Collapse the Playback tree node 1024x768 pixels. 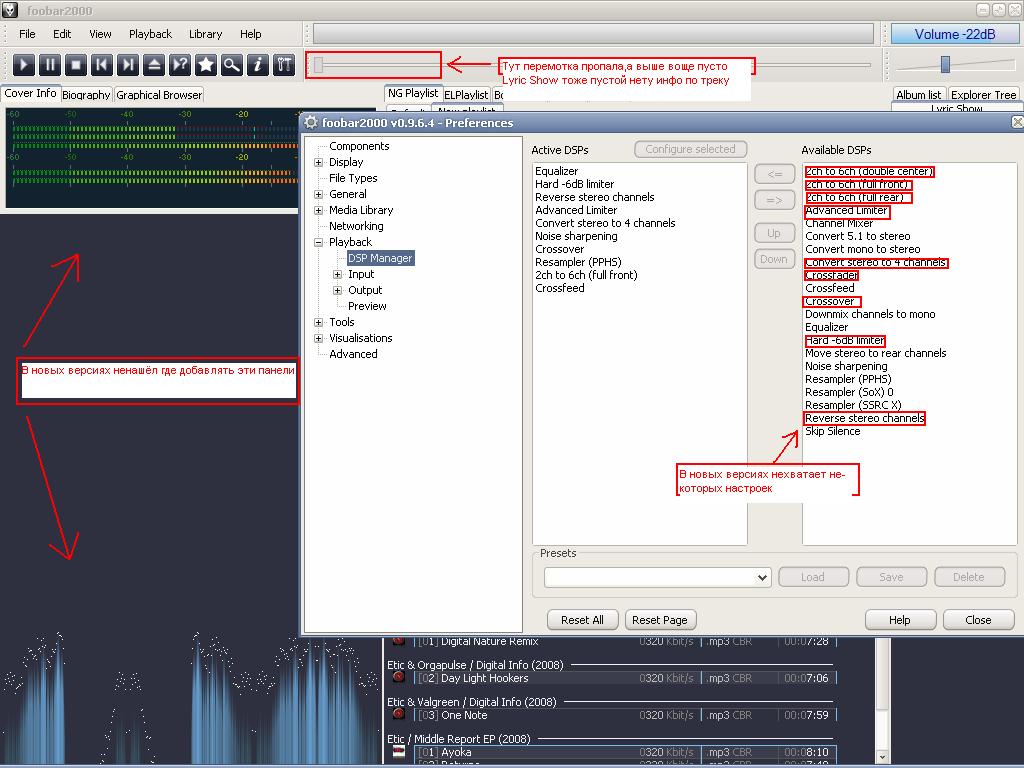coord(319,242)
